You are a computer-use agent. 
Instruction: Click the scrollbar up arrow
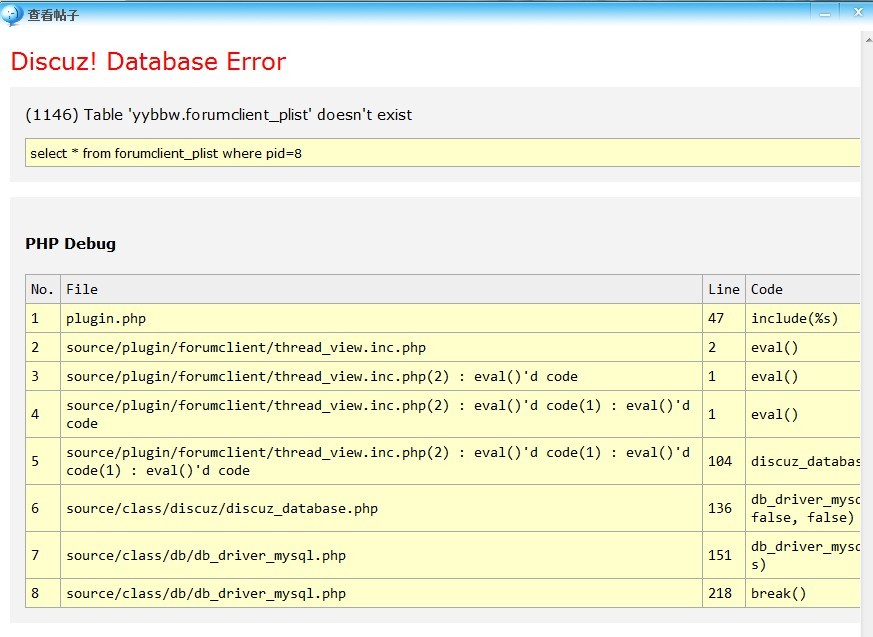(869, 40)
